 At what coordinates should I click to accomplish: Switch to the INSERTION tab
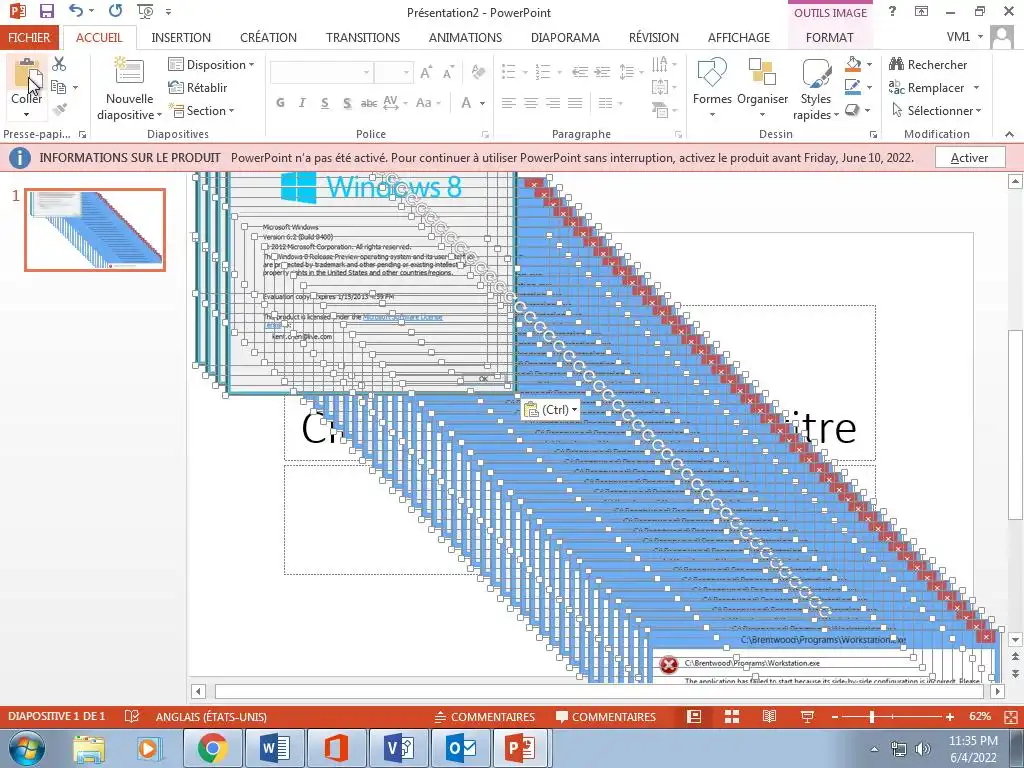pos(181,37)
